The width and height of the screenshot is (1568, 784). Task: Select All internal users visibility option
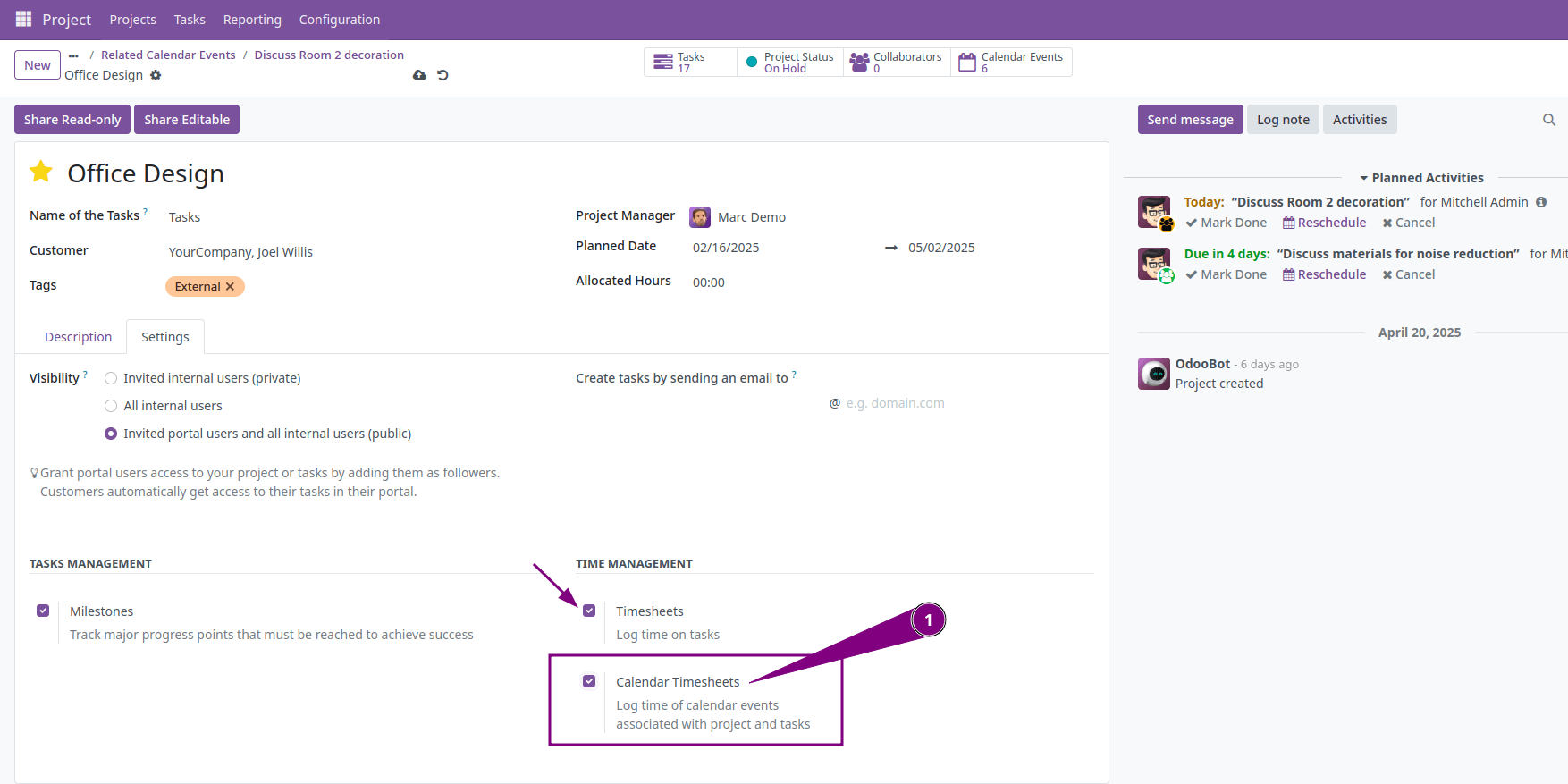(111, 406)
